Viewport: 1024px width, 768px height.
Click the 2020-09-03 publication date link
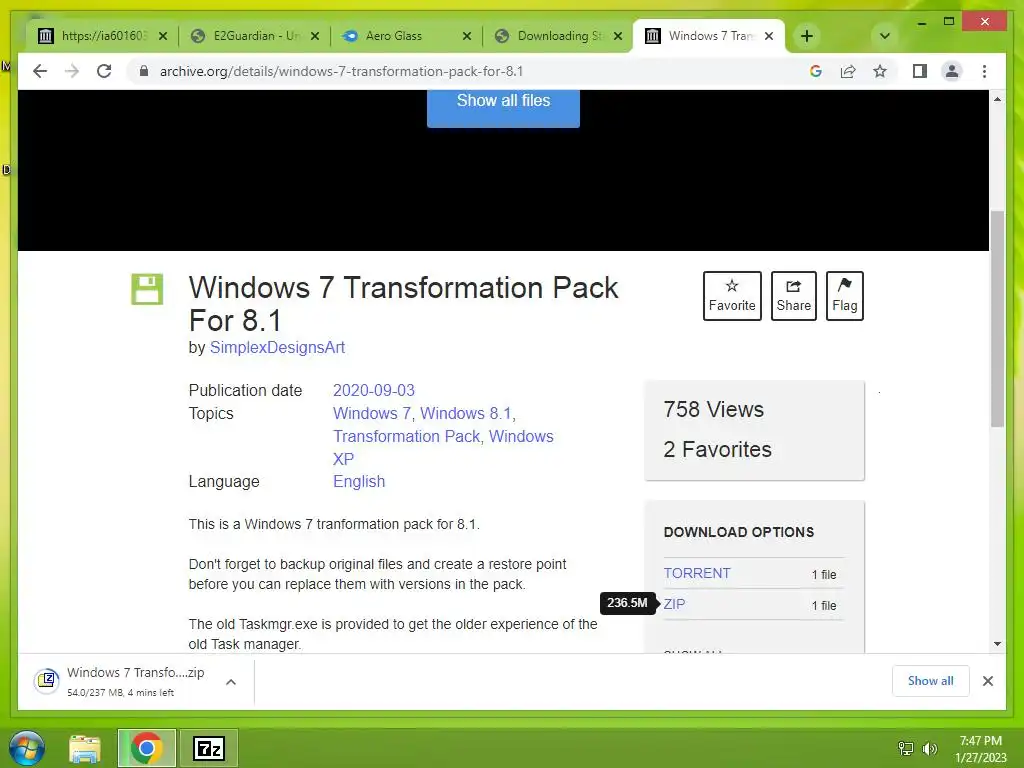374,391
